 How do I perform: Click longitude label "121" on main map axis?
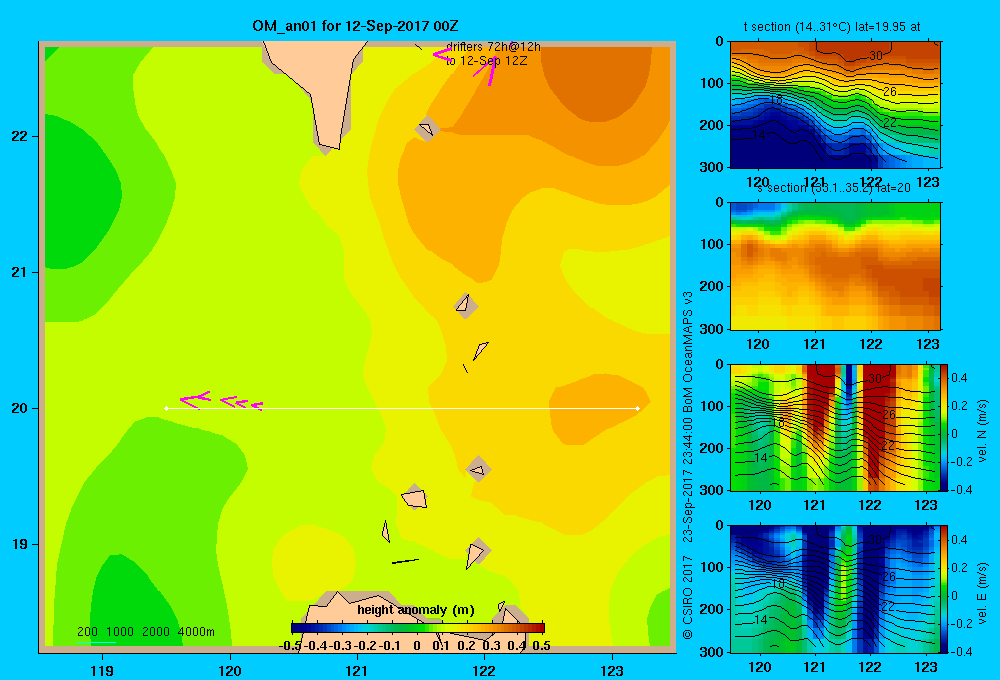pyautogui.click(x=357, y=670)
